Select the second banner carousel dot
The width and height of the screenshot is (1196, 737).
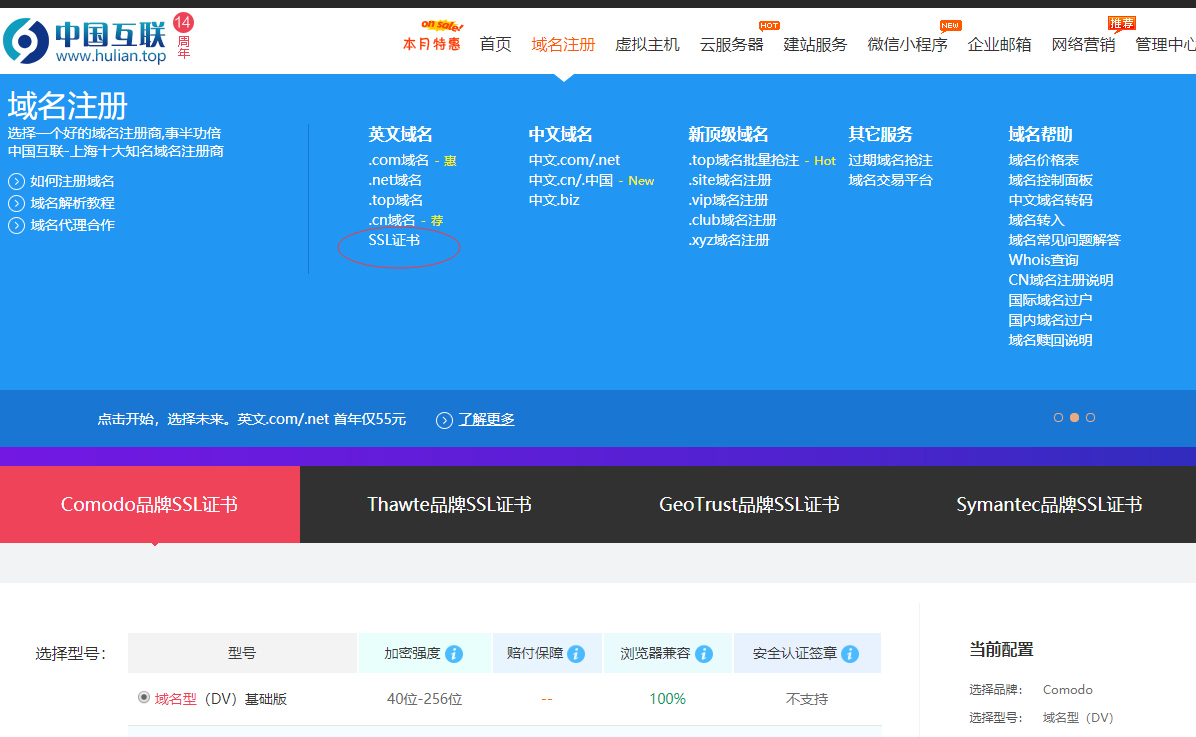tap(1074, 417)
